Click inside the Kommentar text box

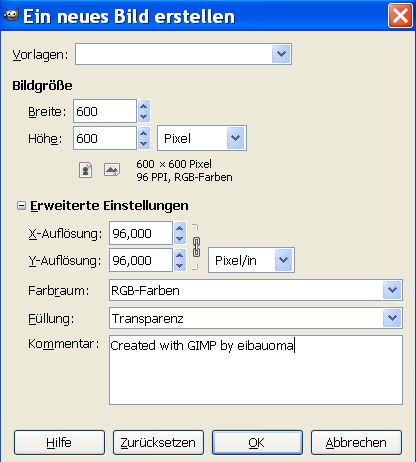click(x=256, y=370)
